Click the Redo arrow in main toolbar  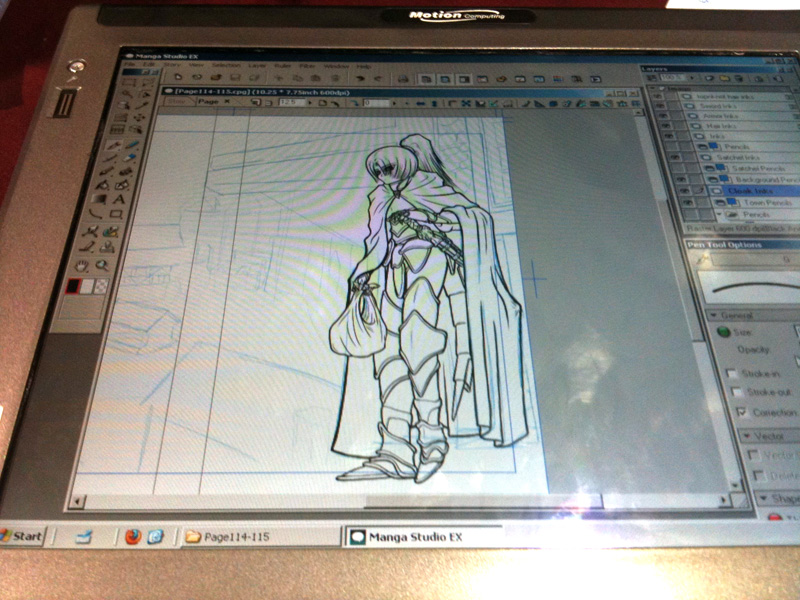(379, 78)
